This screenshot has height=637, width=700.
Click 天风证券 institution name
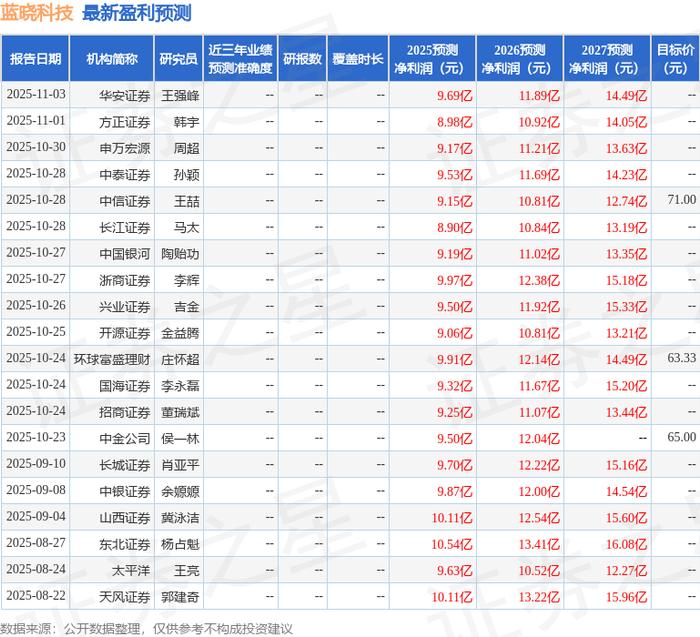click(125, 597)
